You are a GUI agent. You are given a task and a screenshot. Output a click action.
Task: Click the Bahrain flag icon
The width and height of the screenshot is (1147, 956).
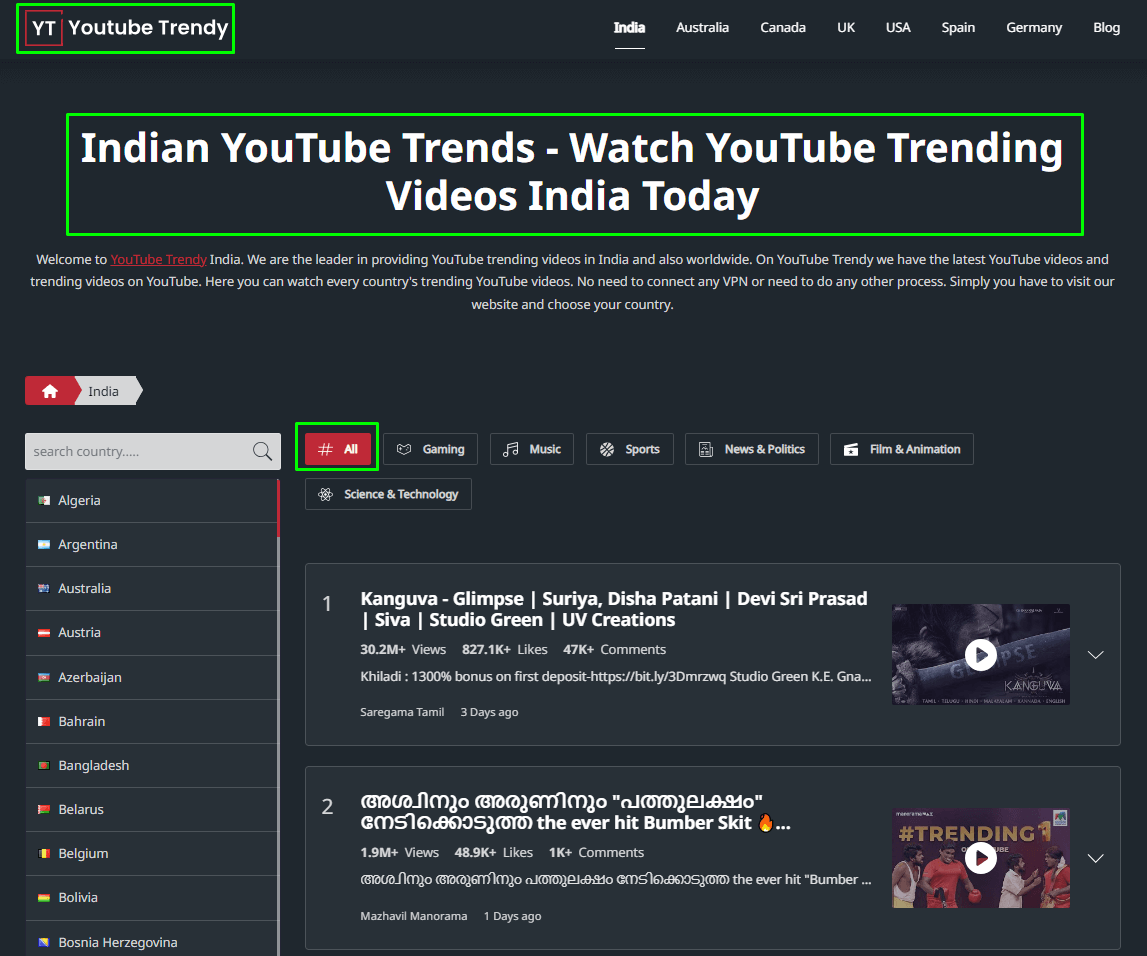[44, 721]
